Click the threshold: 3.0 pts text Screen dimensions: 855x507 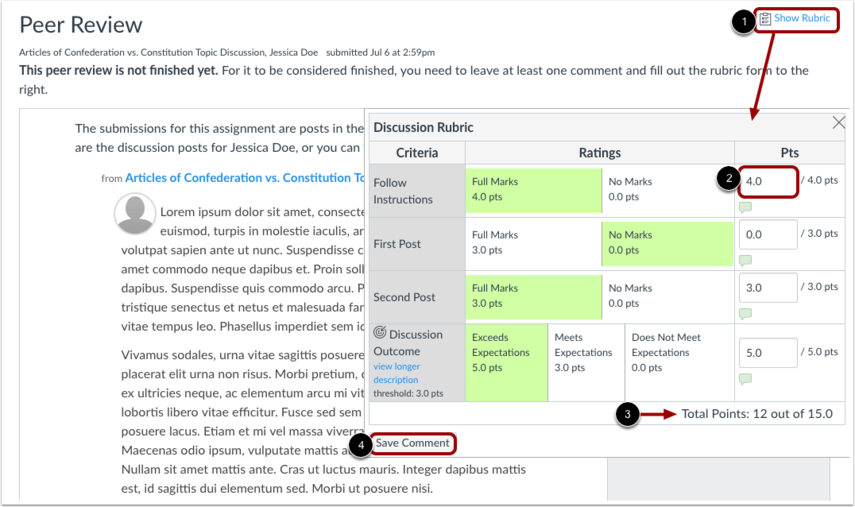(408, 393)
